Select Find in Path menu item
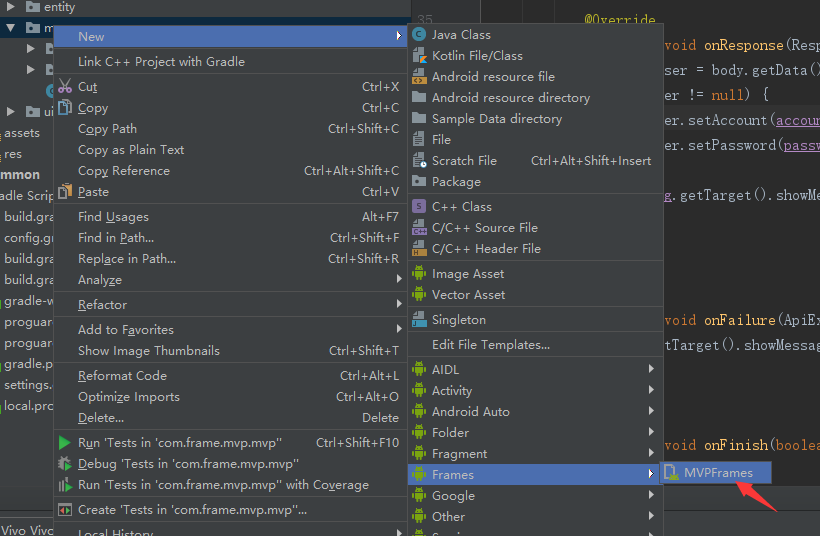The height and width of the screenshot is (536, 820). point(230,238)
